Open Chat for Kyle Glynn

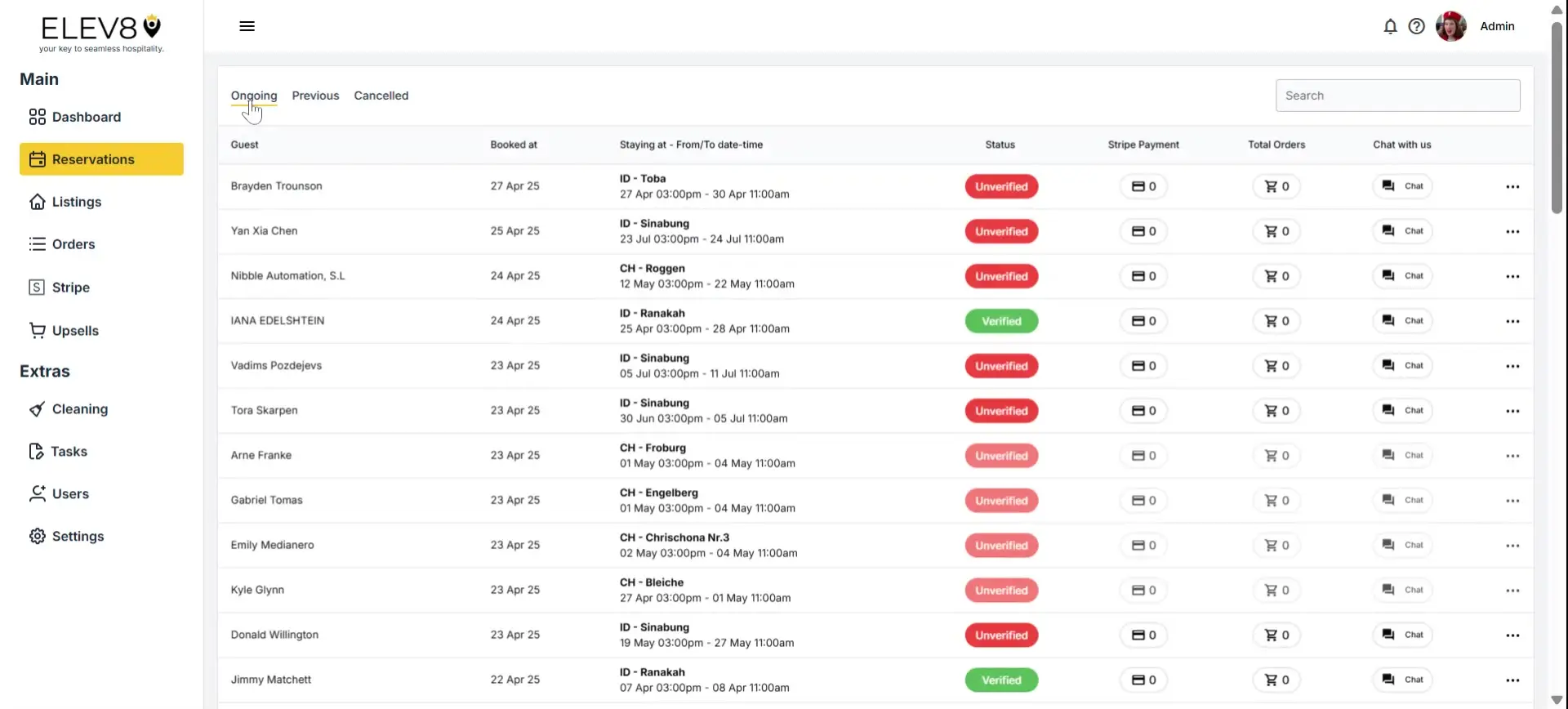[x=1402, y=590]
